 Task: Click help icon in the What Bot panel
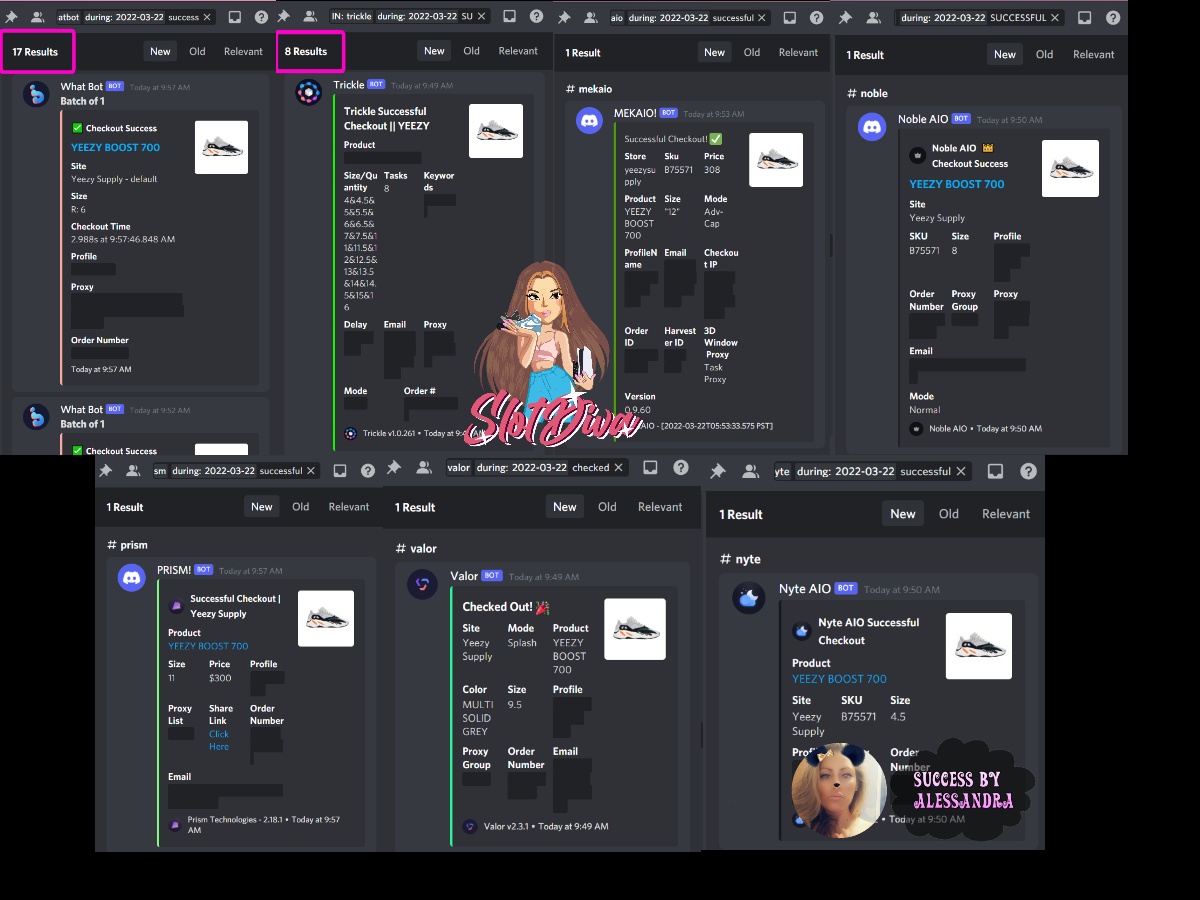pos(261,17)
